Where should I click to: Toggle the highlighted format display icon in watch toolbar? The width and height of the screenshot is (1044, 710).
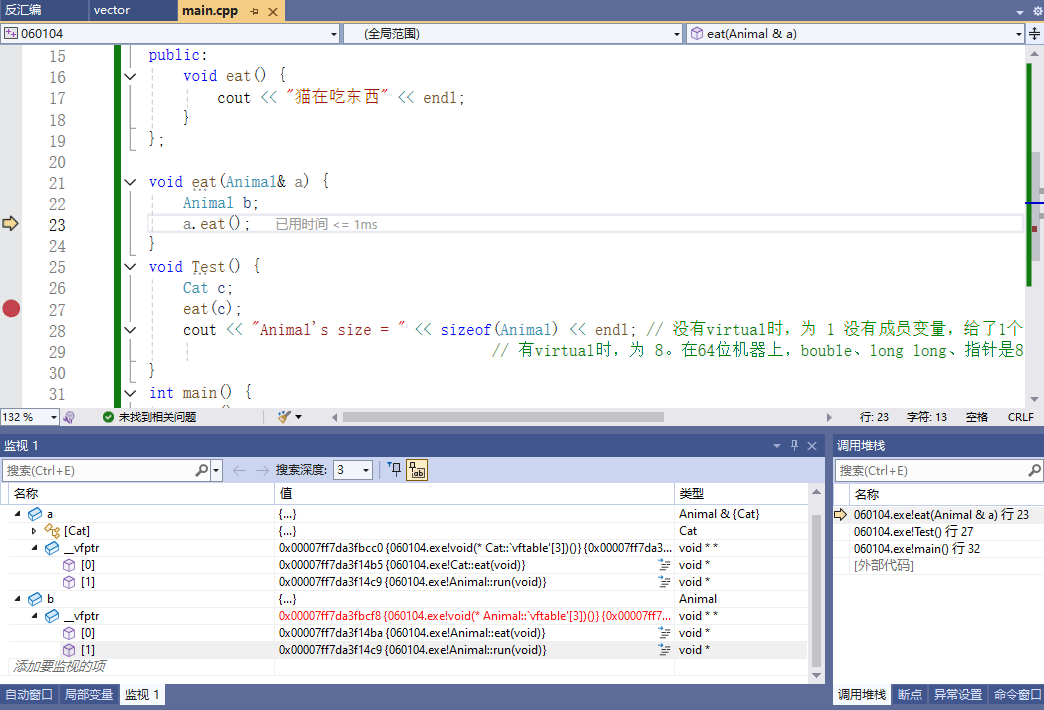point(417,470)
